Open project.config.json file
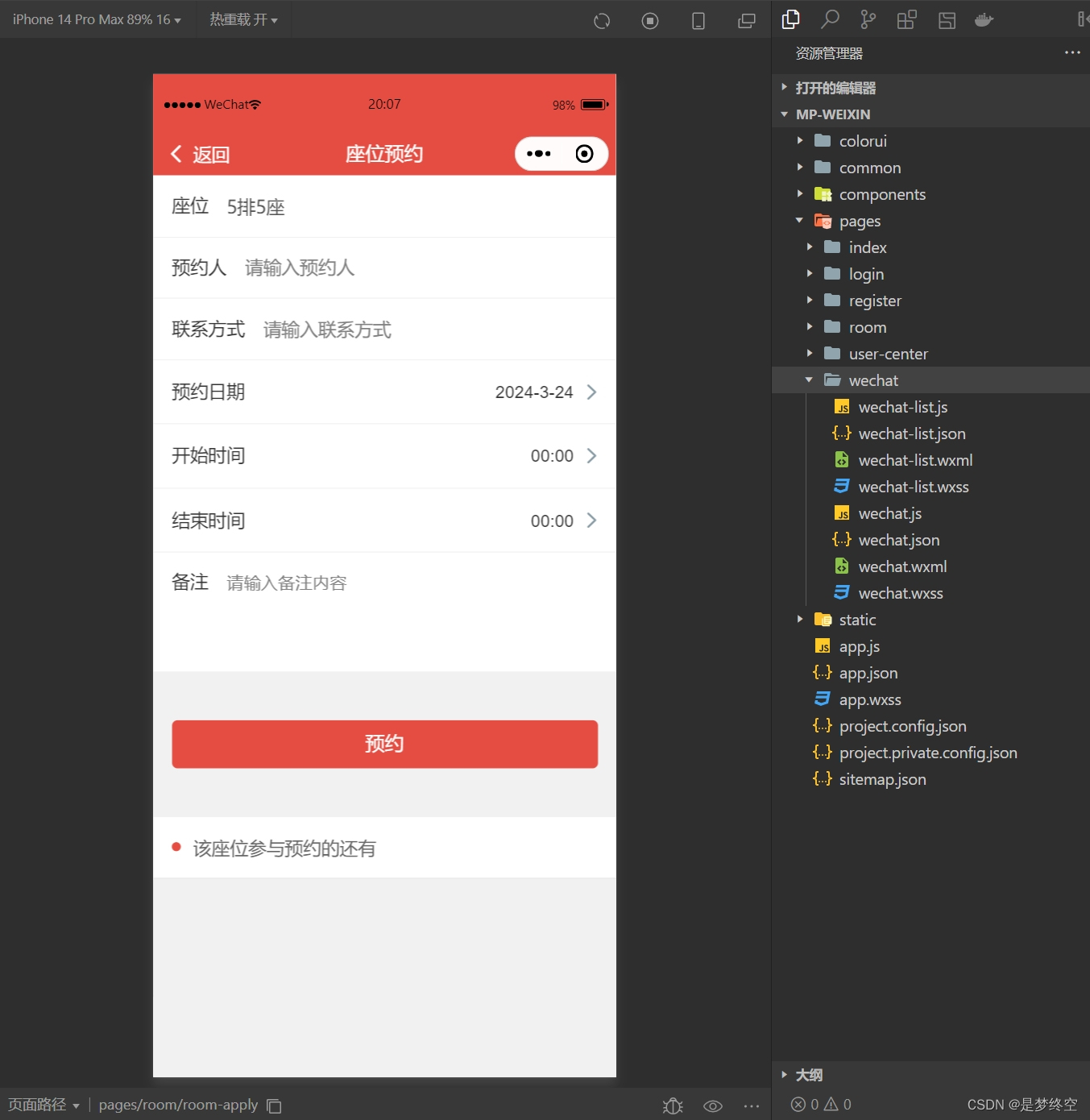 point(930,726)
